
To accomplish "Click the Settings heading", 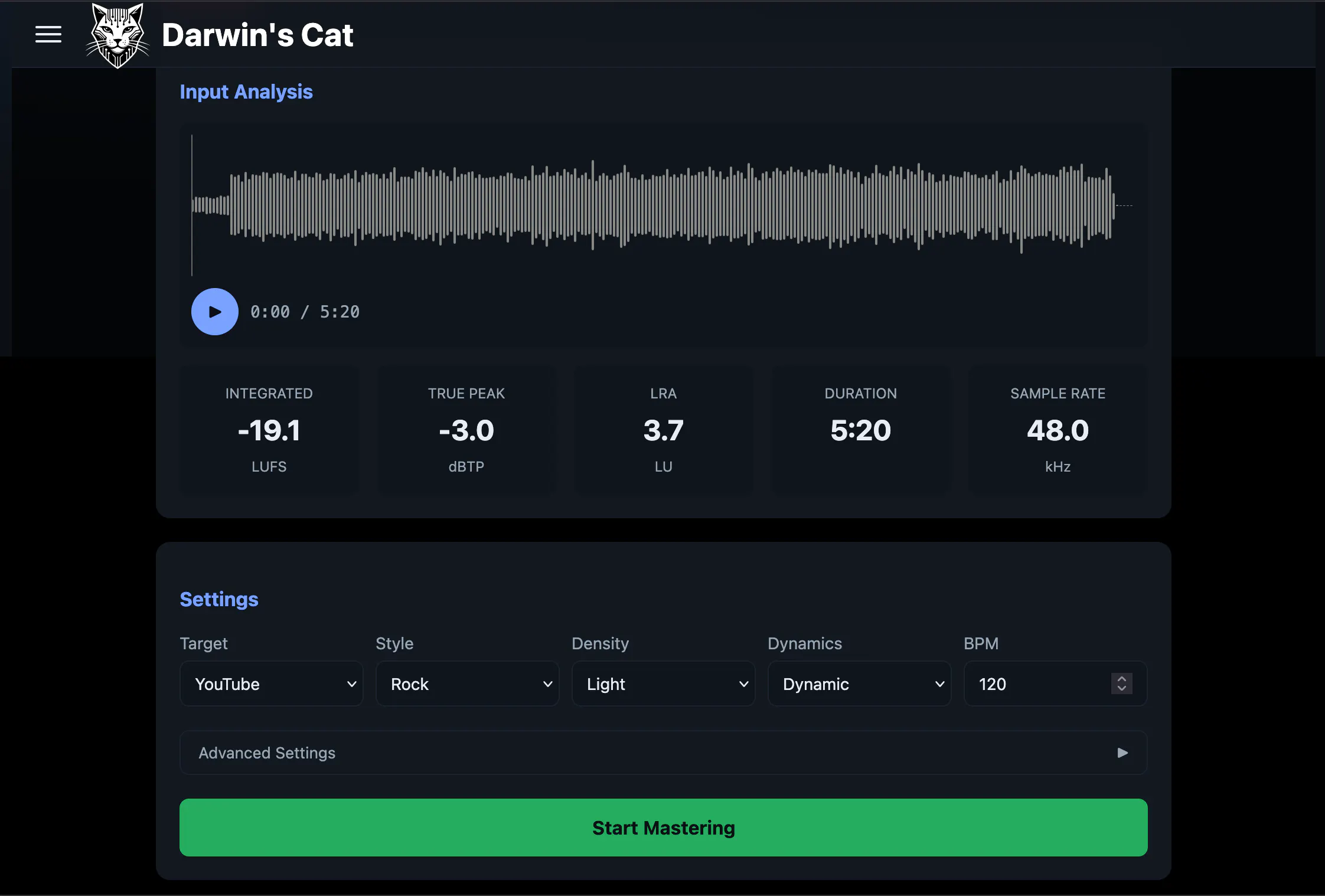I will (219, 599).
